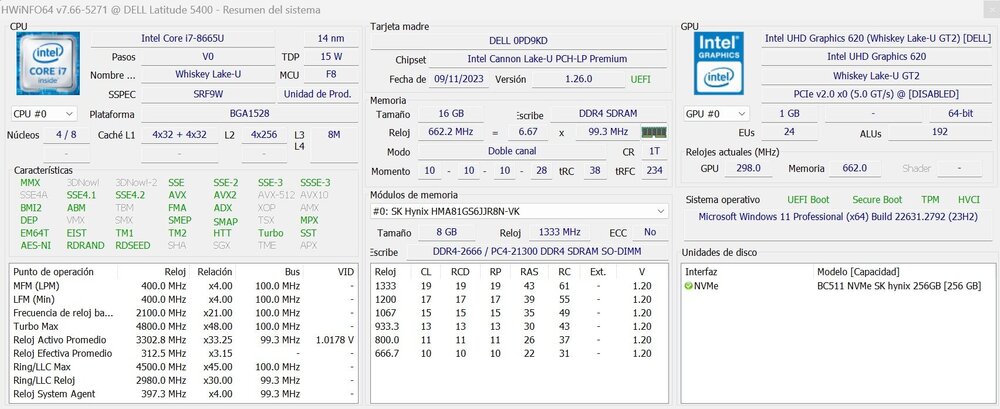Expand the memory module list SK Hynix HMA81GS6JJR8N-VK
This screenshot has width=1000, height=409.
click(519, 211)
